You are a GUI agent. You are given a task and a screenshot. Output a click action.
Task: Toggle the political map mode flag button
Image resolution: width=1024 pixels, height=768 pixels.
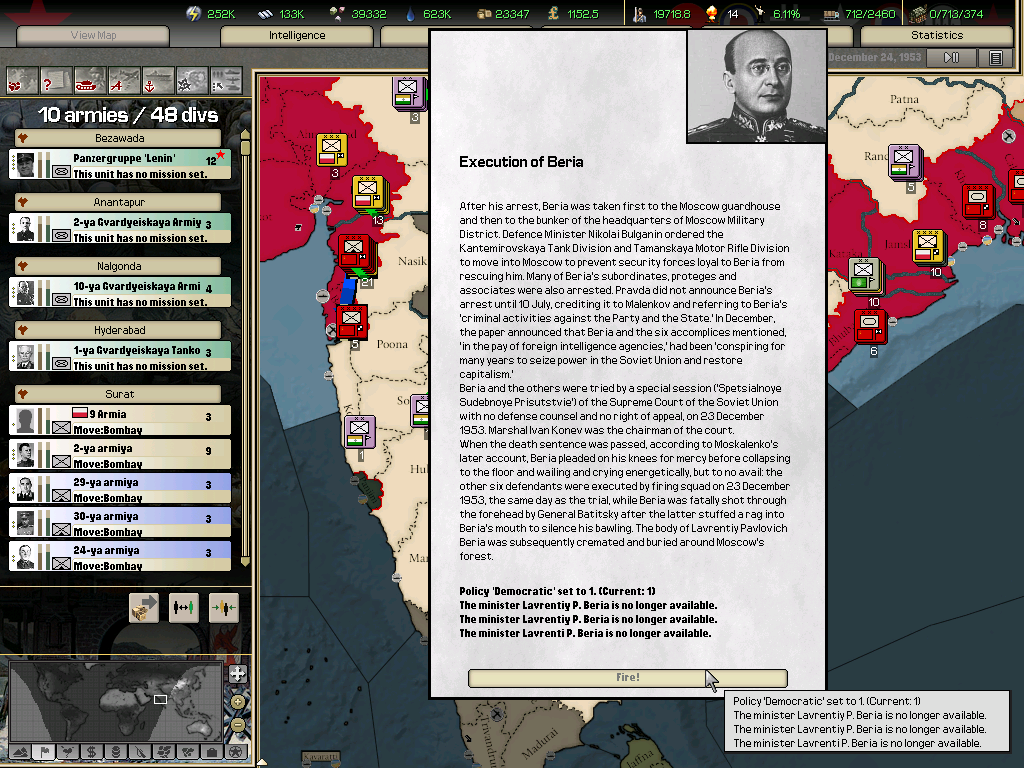pos(43,751)
